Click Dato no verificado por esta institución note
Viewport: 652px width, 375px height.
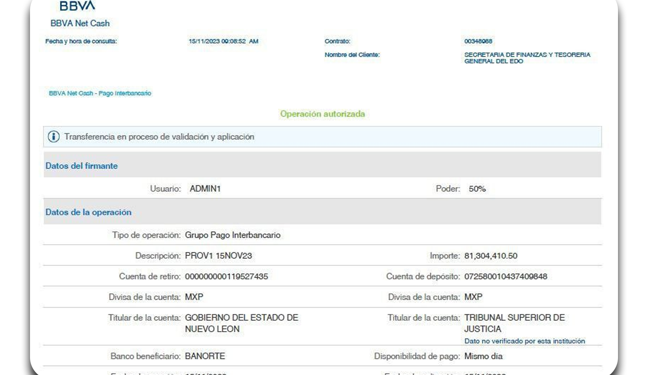click(524, 341)
